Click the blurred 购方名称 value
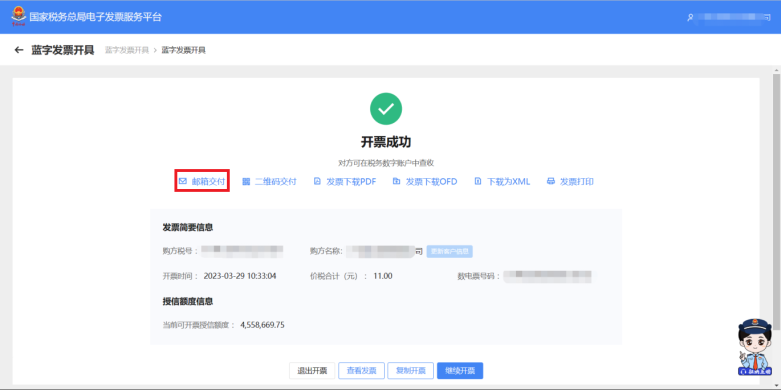This screenshot has width=781, height=390. [385, 251]
